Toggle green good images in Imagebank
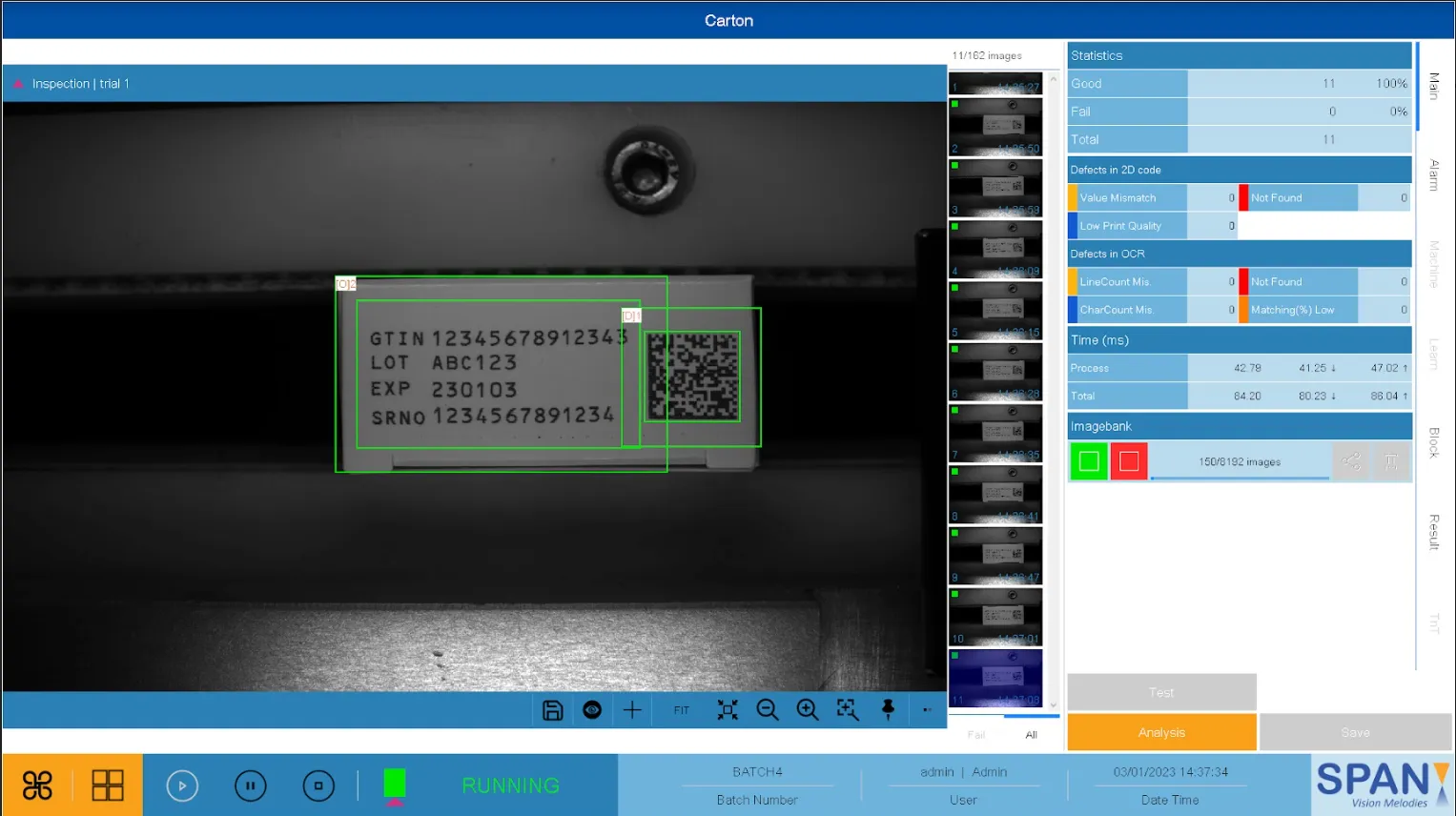 point(1089,461)
